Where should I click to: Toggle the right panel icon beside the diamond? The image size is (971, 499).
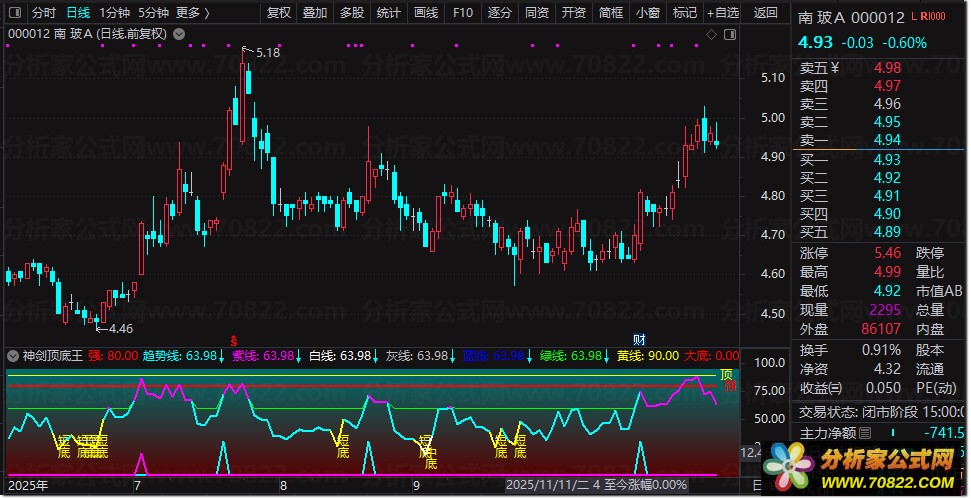click(x=730, y=35)
